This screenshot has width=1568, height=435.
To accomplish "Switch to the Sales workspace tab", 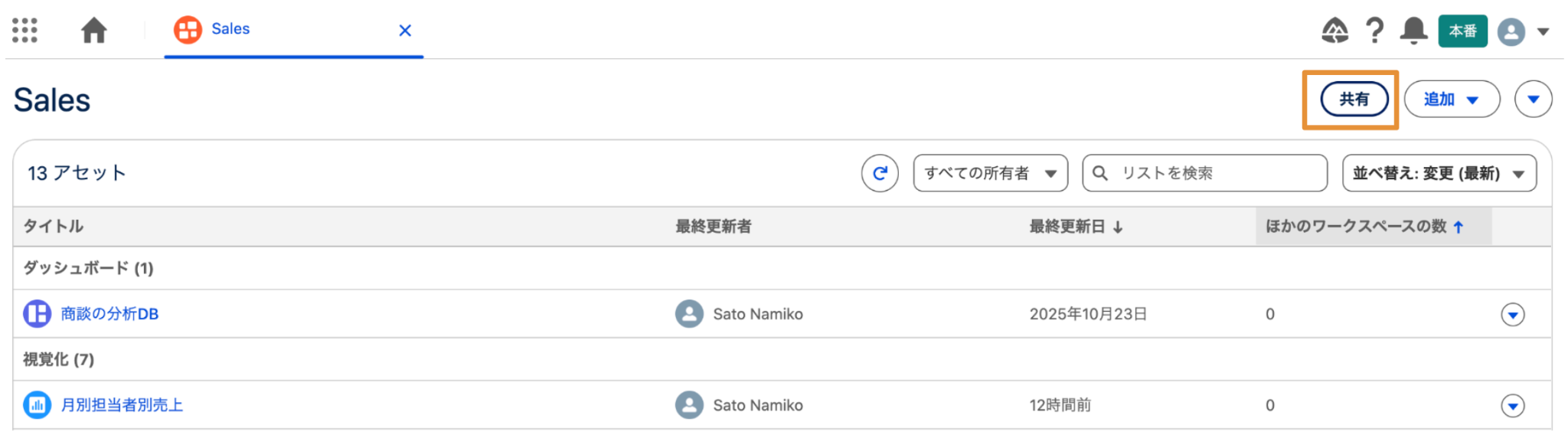I will click(230, 29).
